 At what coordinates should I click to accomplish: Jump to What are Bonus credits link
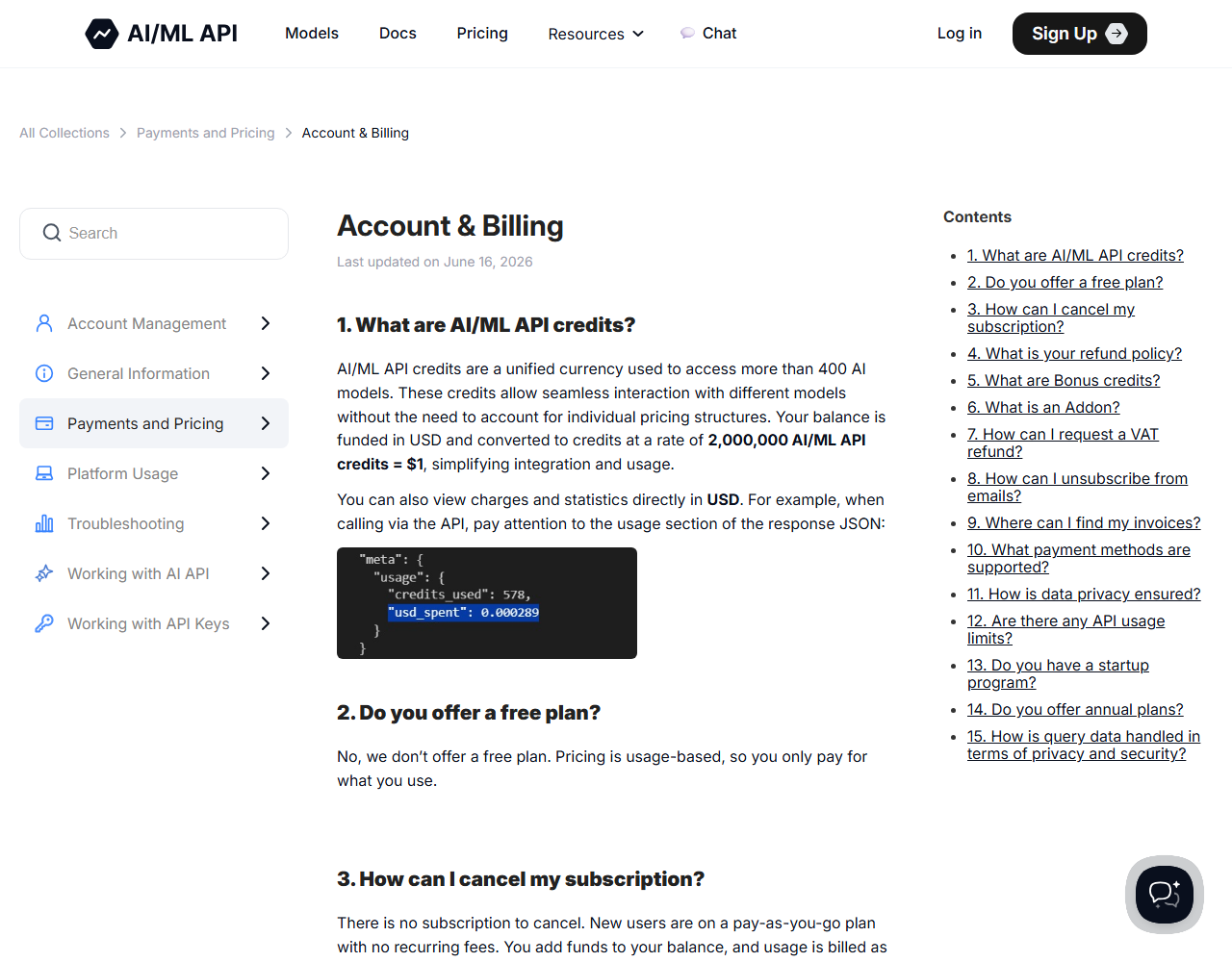(1064, 380)
